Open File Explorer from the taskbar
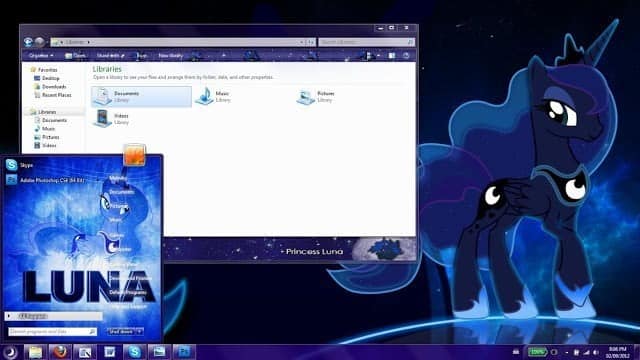 36,352
